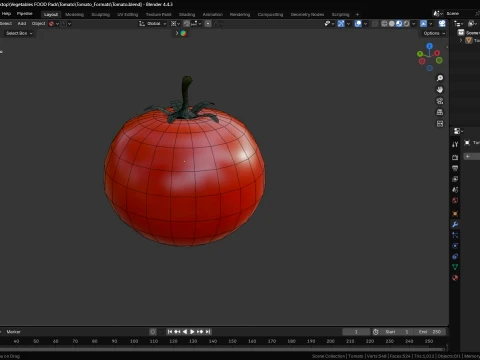The image size is (480, 360).
Task: Switch to the Shading workspace tab
Action: [187, 14]
